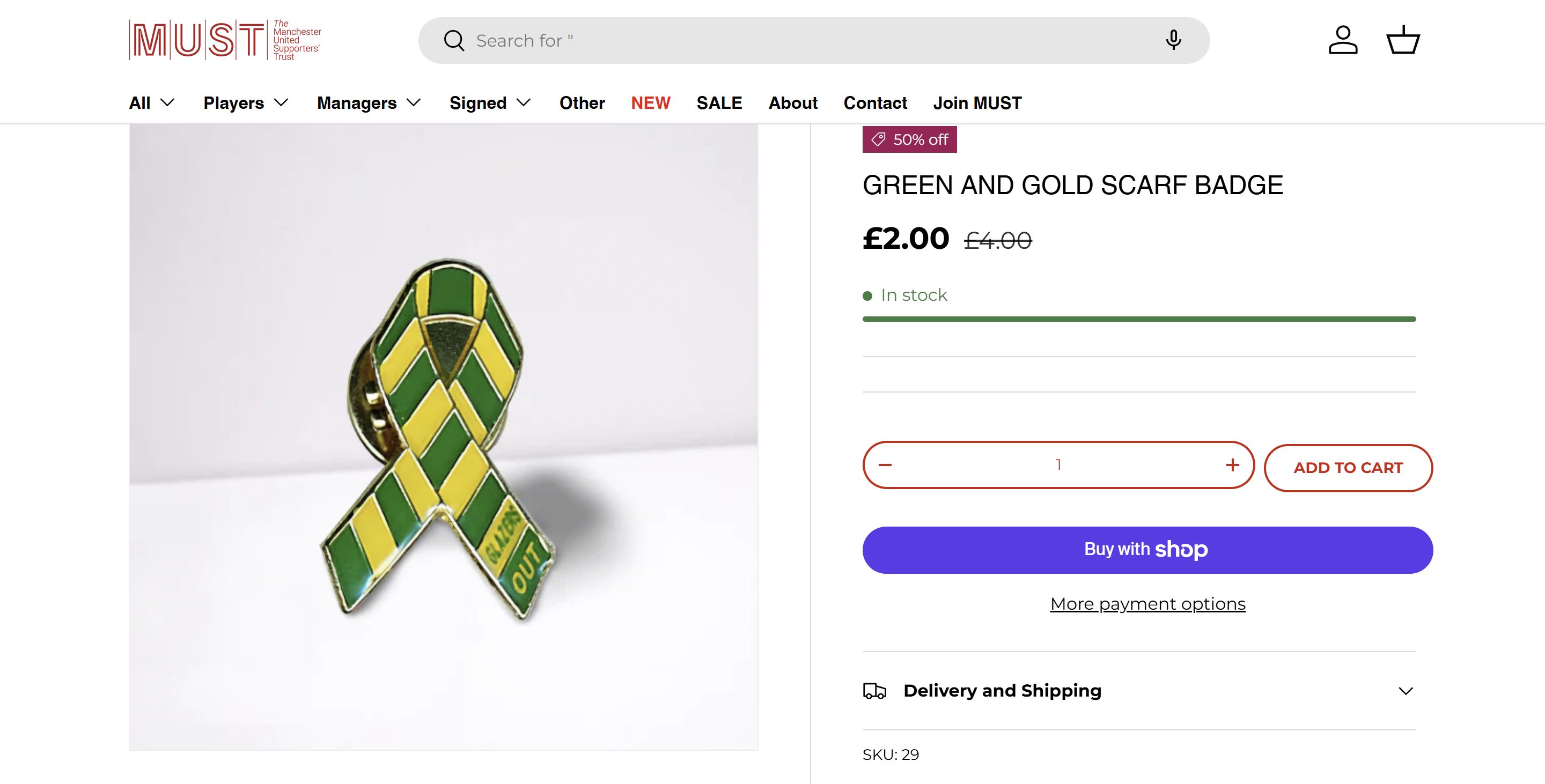Select the Join MUST link
Screen dimensions: 1545x784
[x=977, y=103]
